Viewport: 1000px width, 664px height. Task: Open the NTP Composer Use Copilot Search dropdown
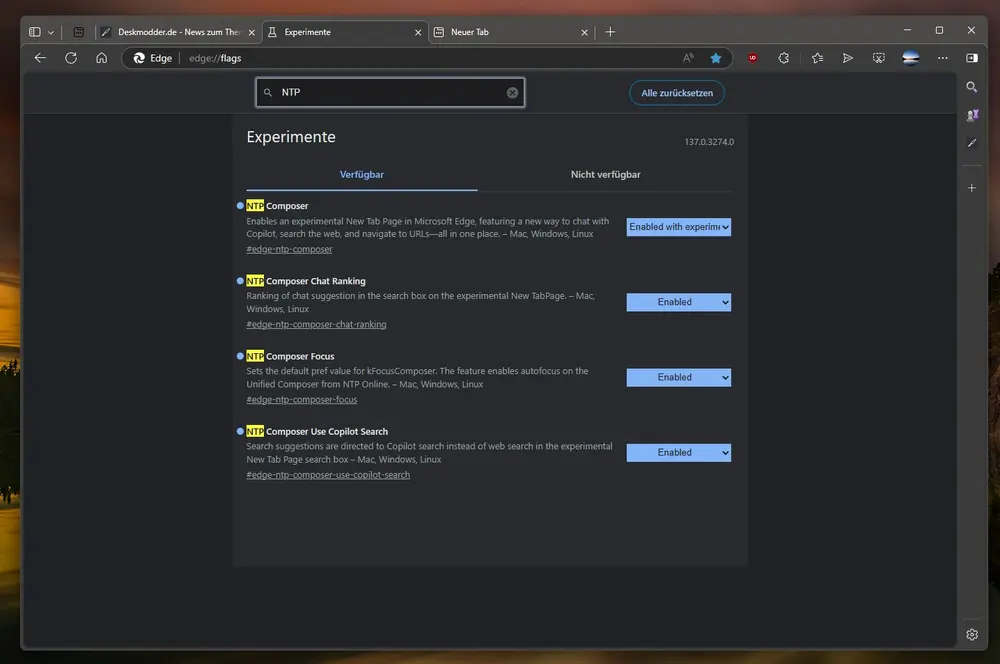click(679, 453)
